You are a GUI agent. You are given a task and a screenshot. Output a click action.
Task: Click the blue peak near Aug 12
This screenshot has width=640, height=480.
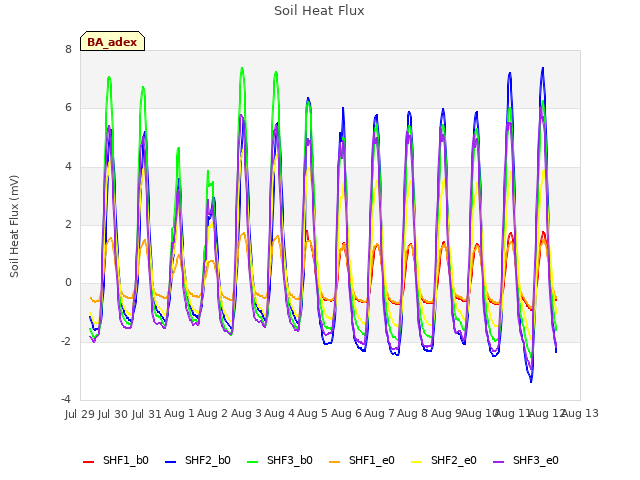(x=543, y=69)
